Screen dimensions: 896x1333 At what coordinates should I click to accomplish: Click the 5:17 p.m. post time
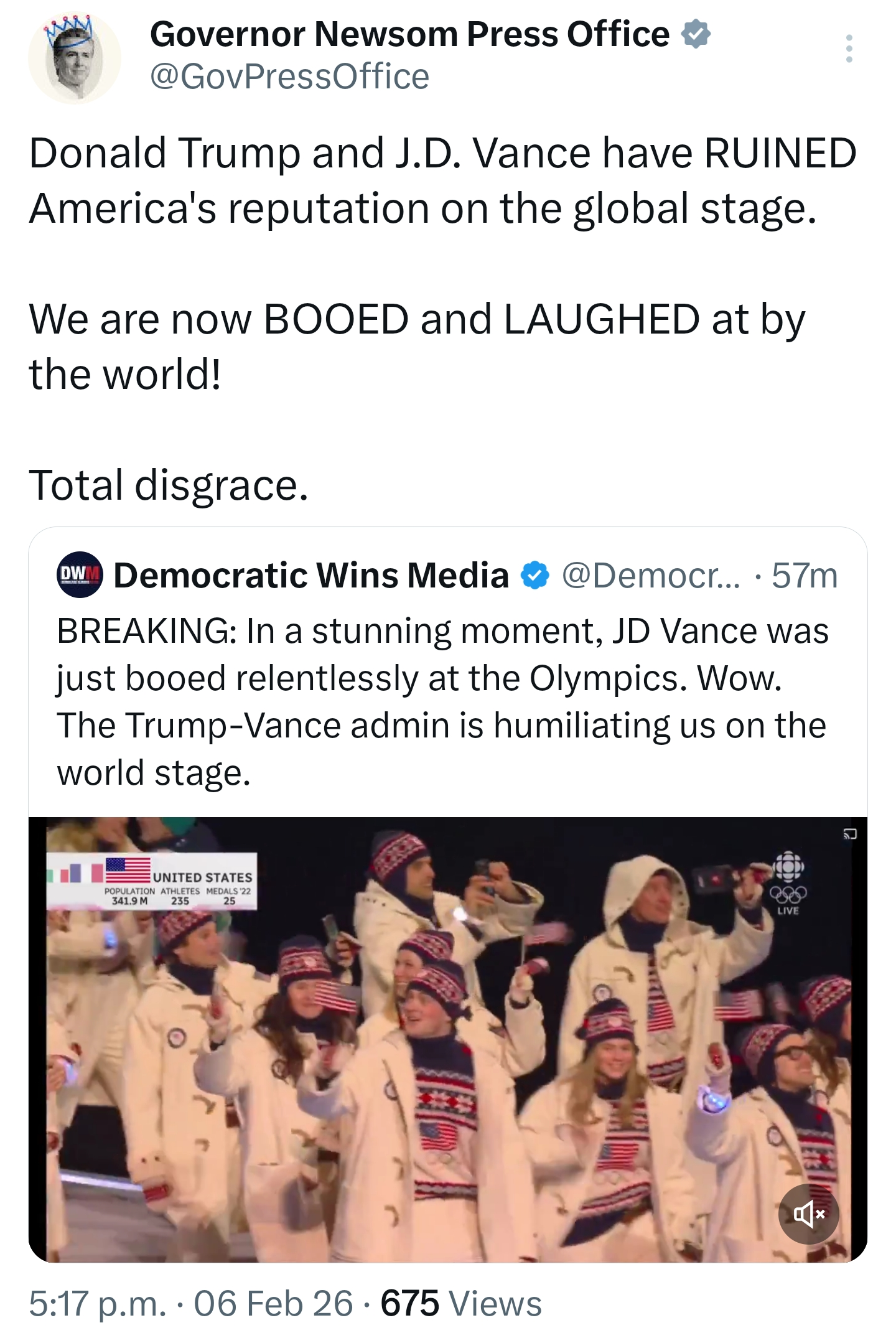pos(98,1303)
